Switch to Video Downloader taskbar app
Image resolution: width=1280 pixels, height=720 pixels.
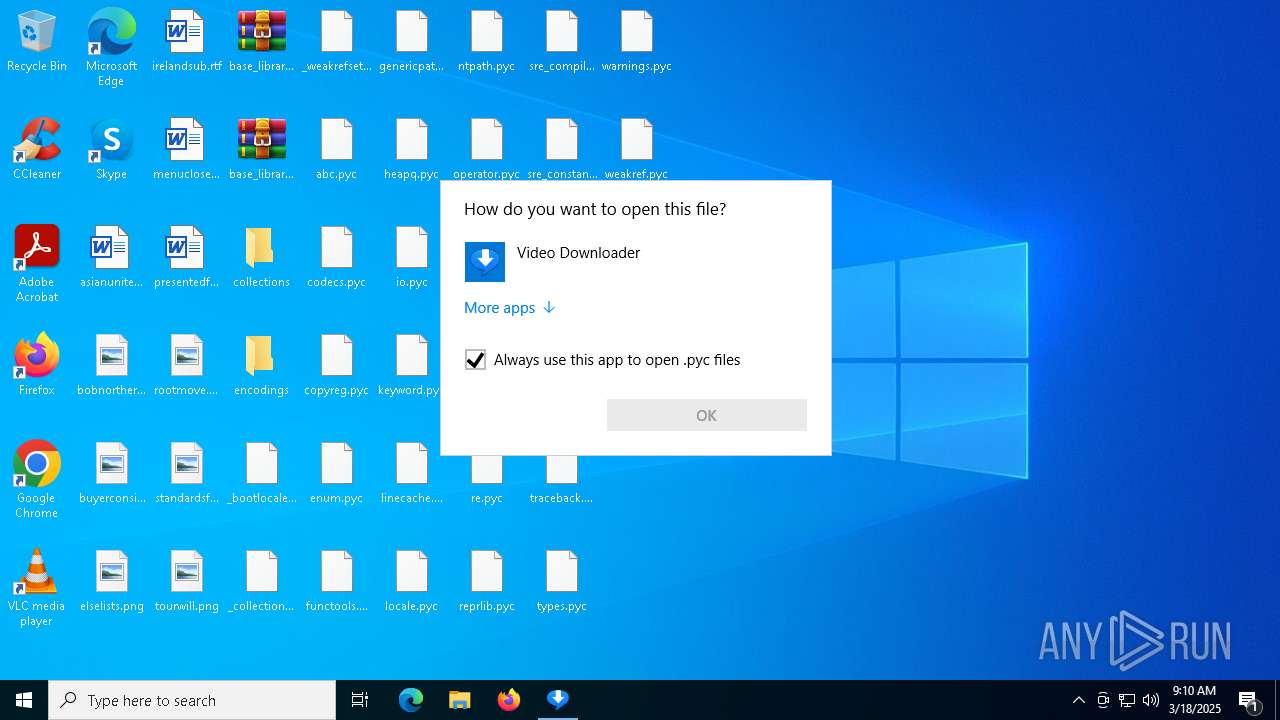coord(558,700)
